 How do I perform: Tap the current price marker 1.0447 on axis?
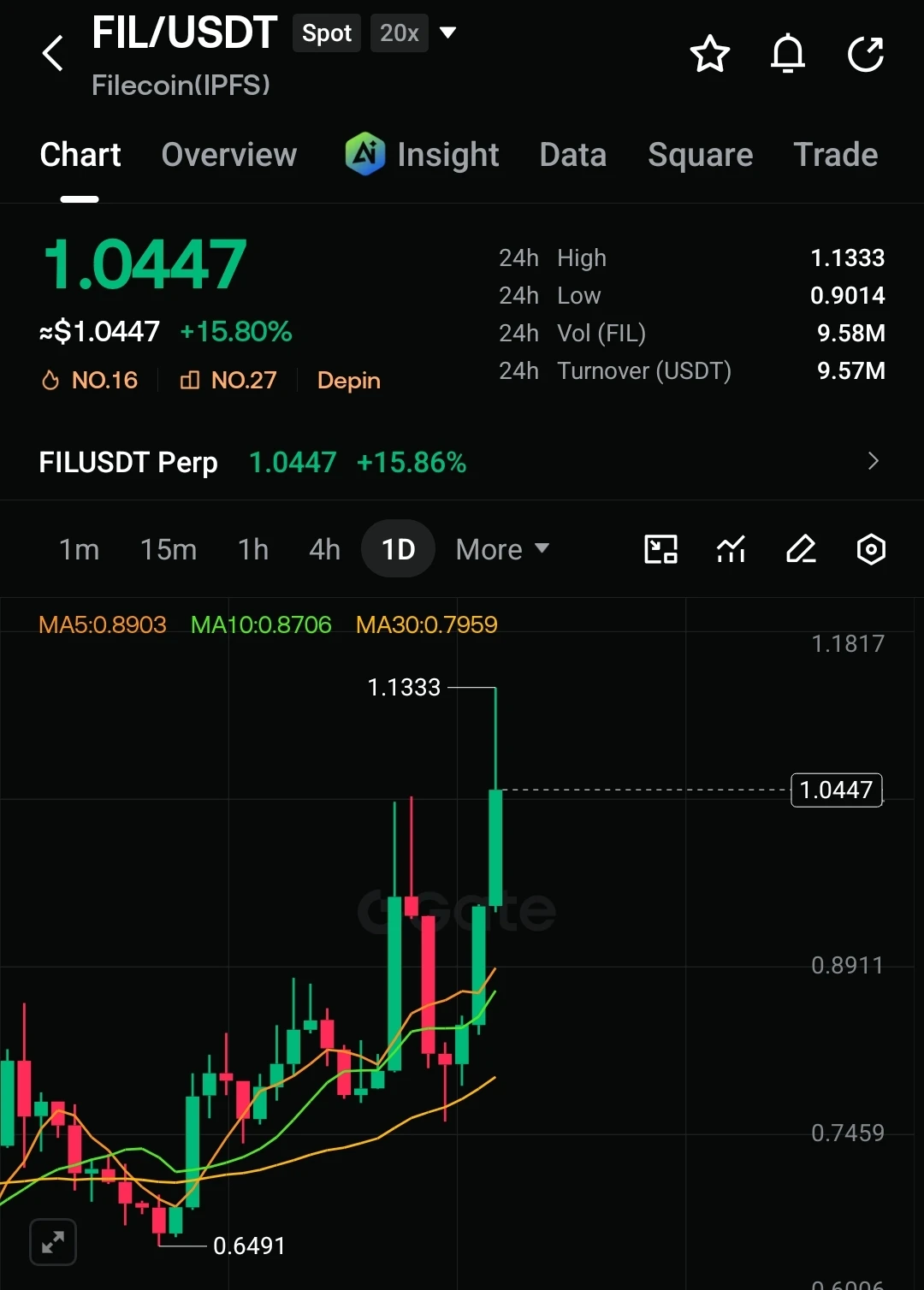pyautogui.click(x=837, y=790)
